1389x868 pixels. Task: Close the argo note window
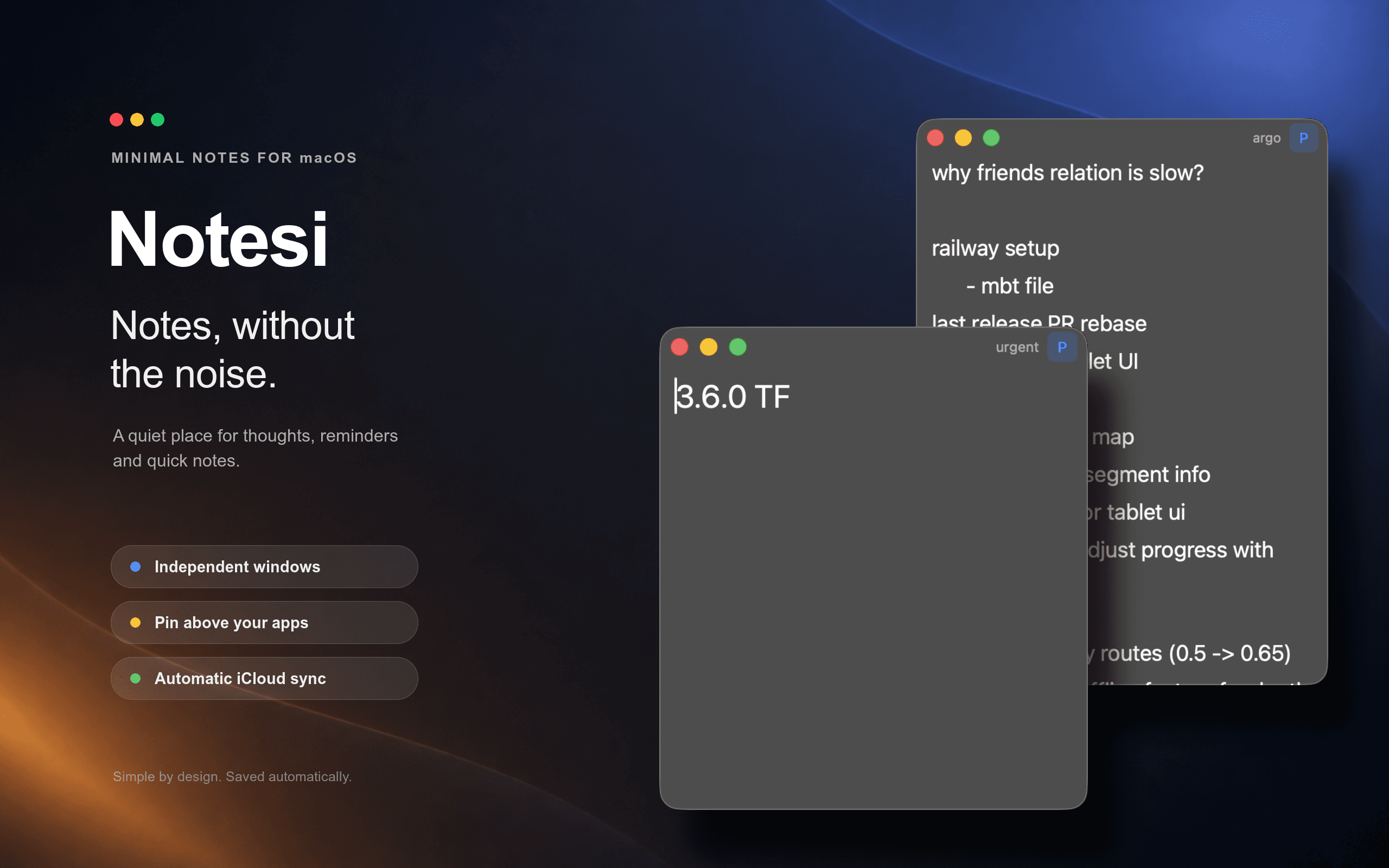pyautogui.click(x=935, y=138)
